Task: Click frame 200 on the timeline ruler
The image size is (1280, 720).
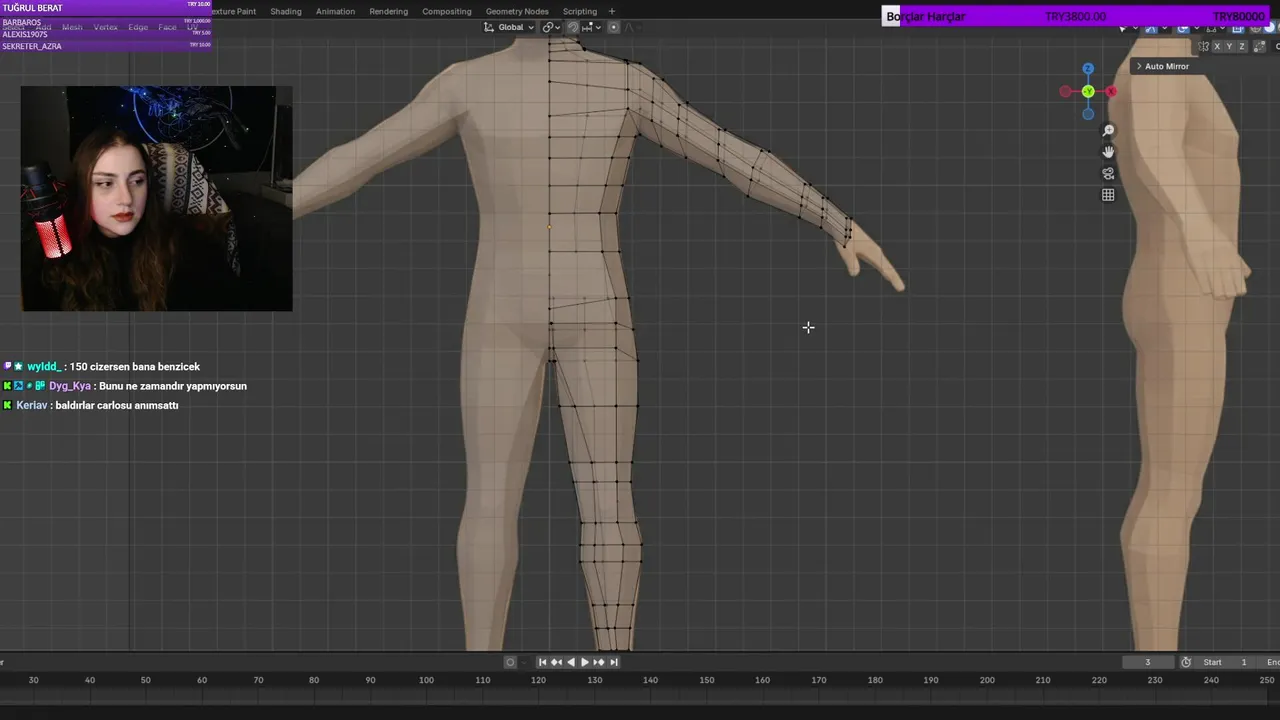Action: 987,680
